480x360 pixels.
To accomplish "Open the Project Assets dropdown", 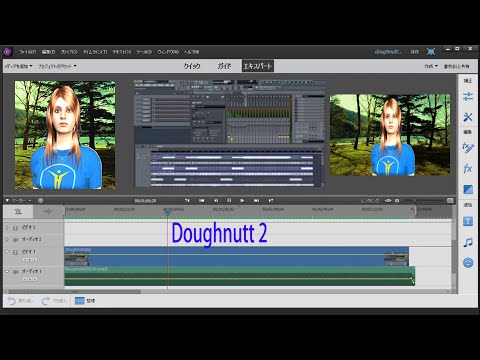I will (x=57, y=66).
